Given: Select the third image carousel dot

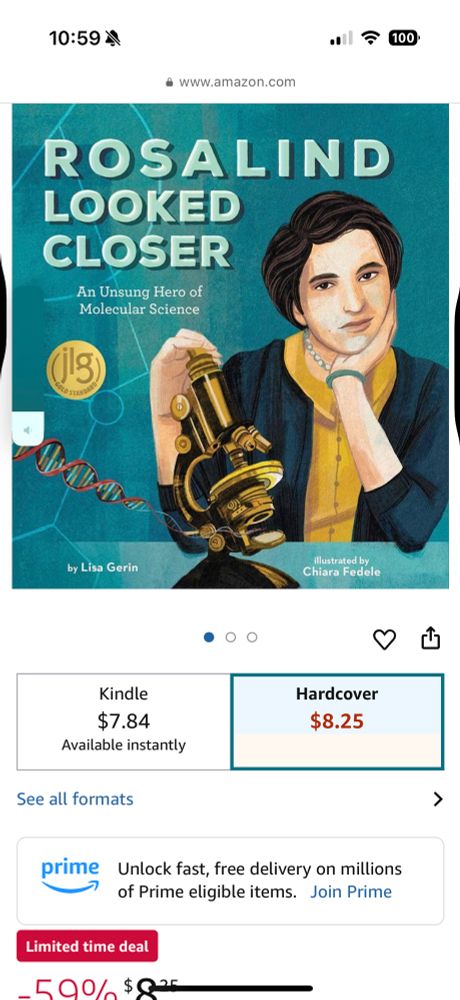Looking at the screenshot, I should coord(252,637).
